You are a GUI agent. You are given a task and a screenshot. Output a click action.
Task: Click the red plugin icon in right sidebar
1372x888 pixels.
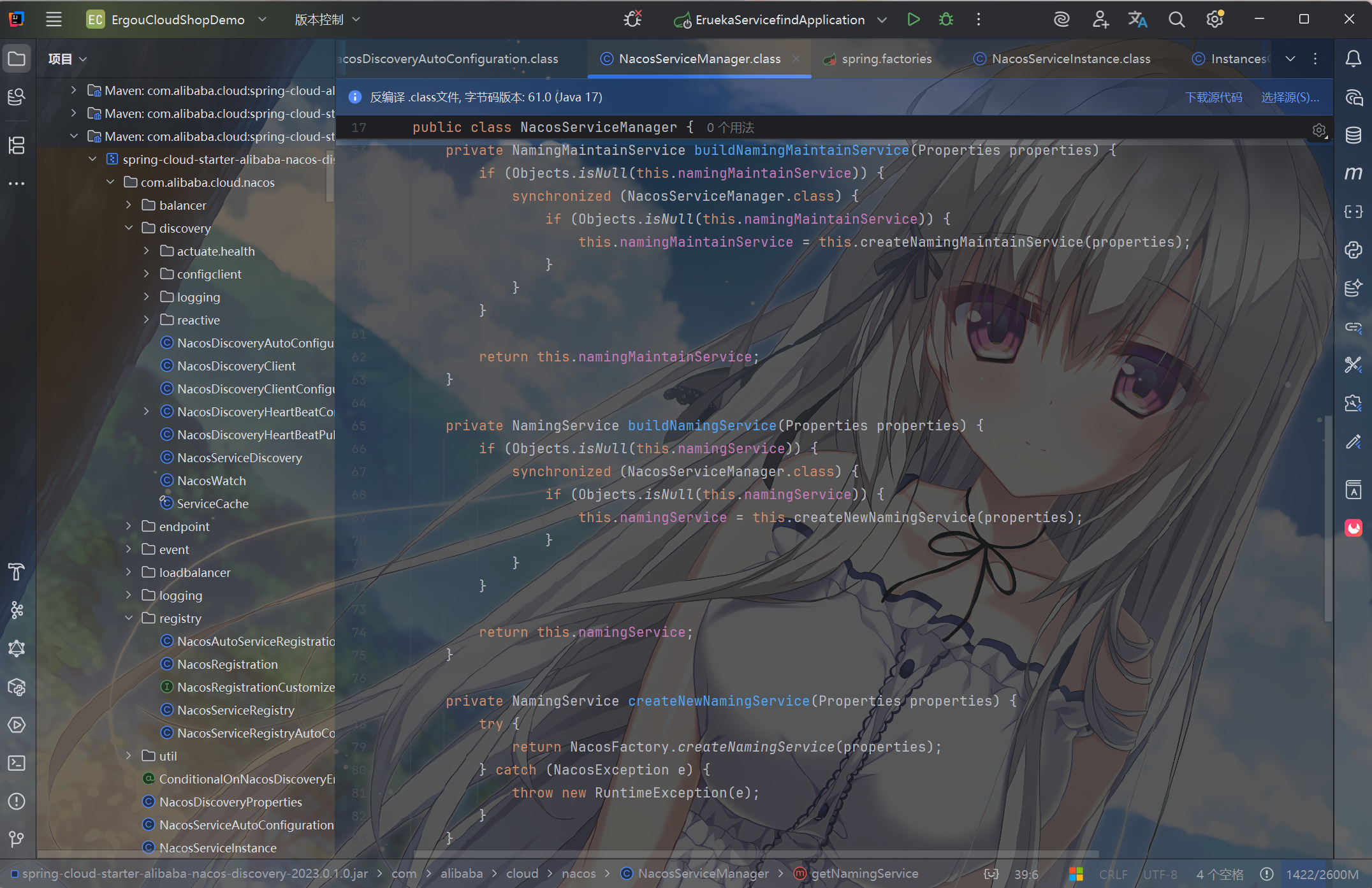click(1353, 528)
